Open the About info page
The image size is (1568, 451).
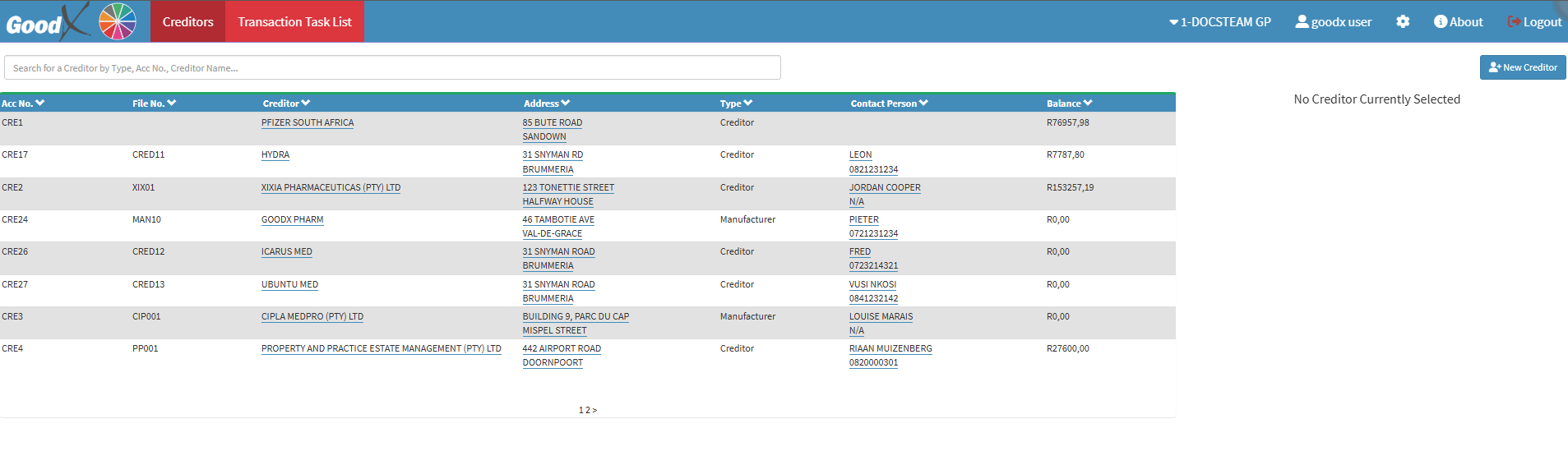[x=1458, y=22]
